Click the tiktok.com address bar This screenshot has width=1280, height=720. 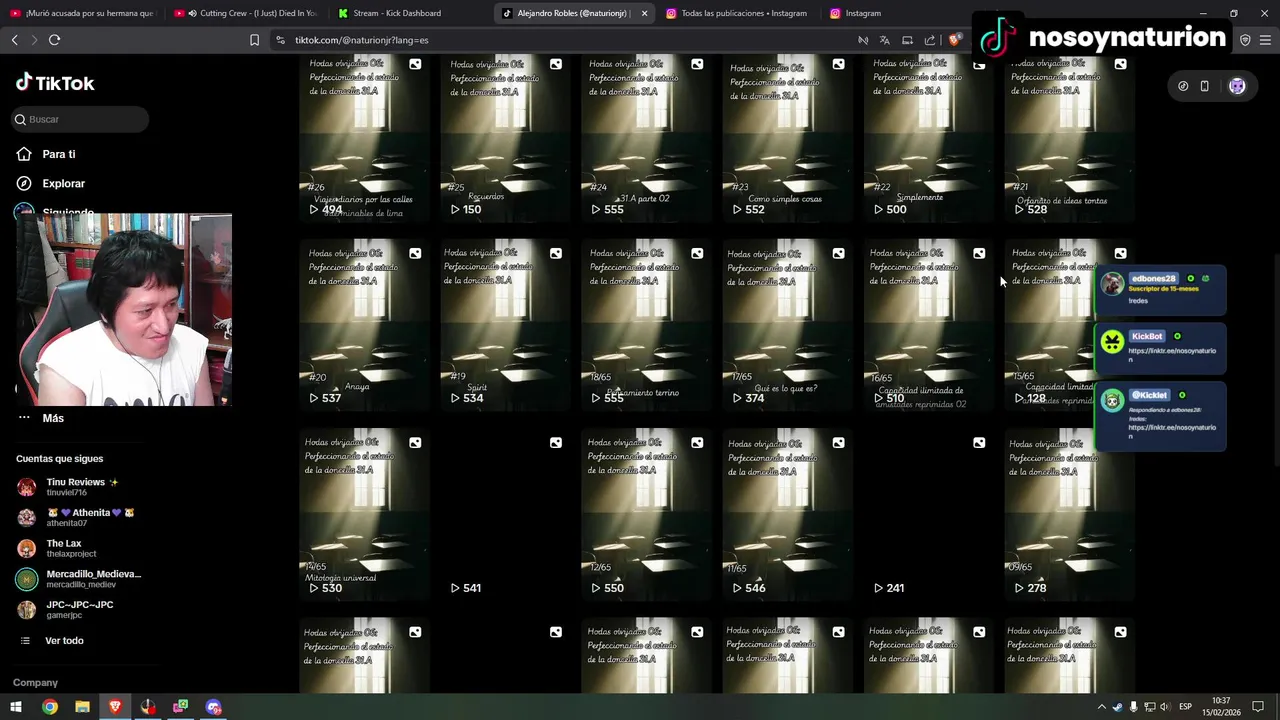click(560, 40)
